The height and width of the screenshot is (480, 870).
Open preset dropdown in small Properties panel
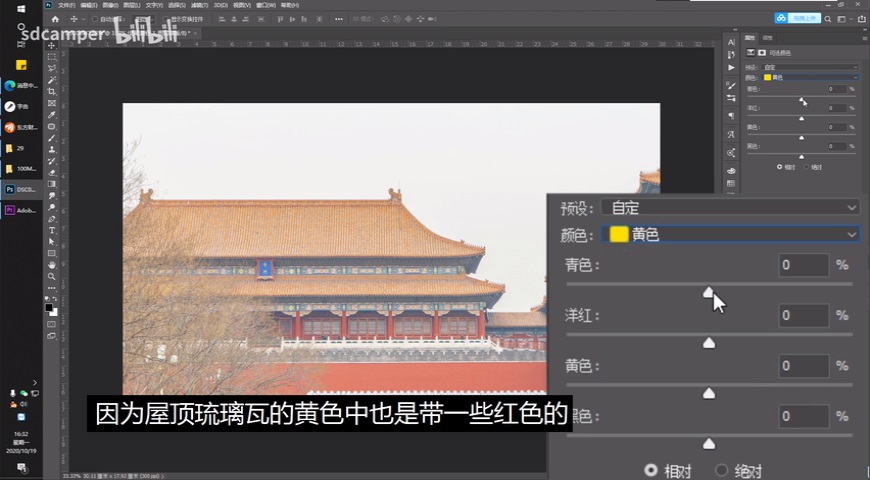810,67
